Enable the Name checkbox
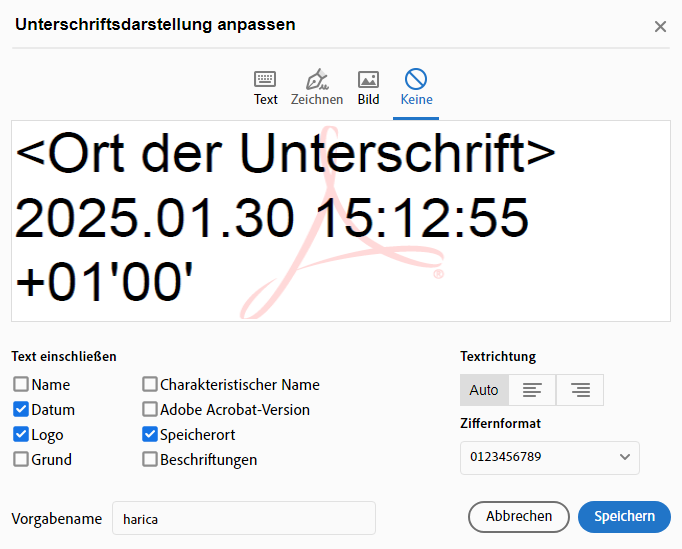 point(21,385)
